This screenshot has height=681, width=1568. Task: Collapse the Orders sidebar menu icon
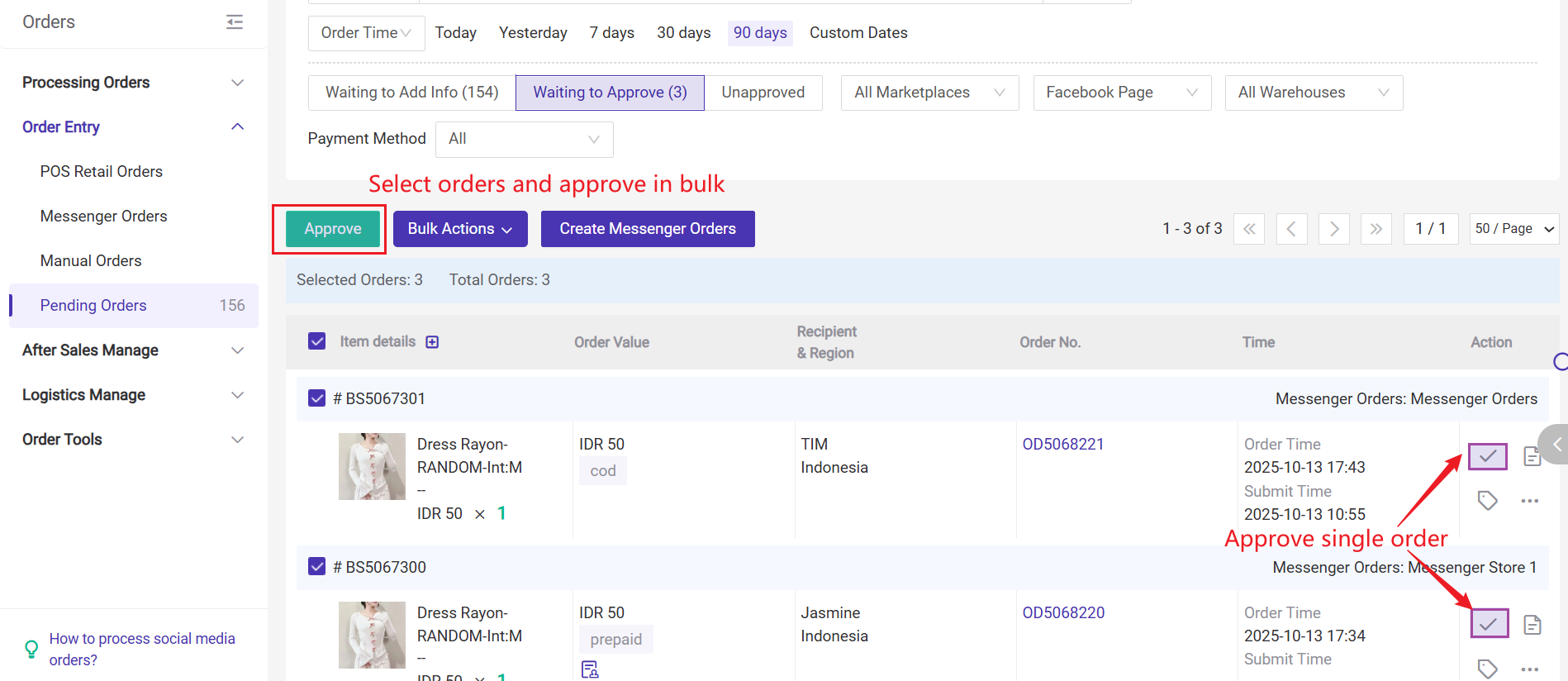(x=235, y=22)
